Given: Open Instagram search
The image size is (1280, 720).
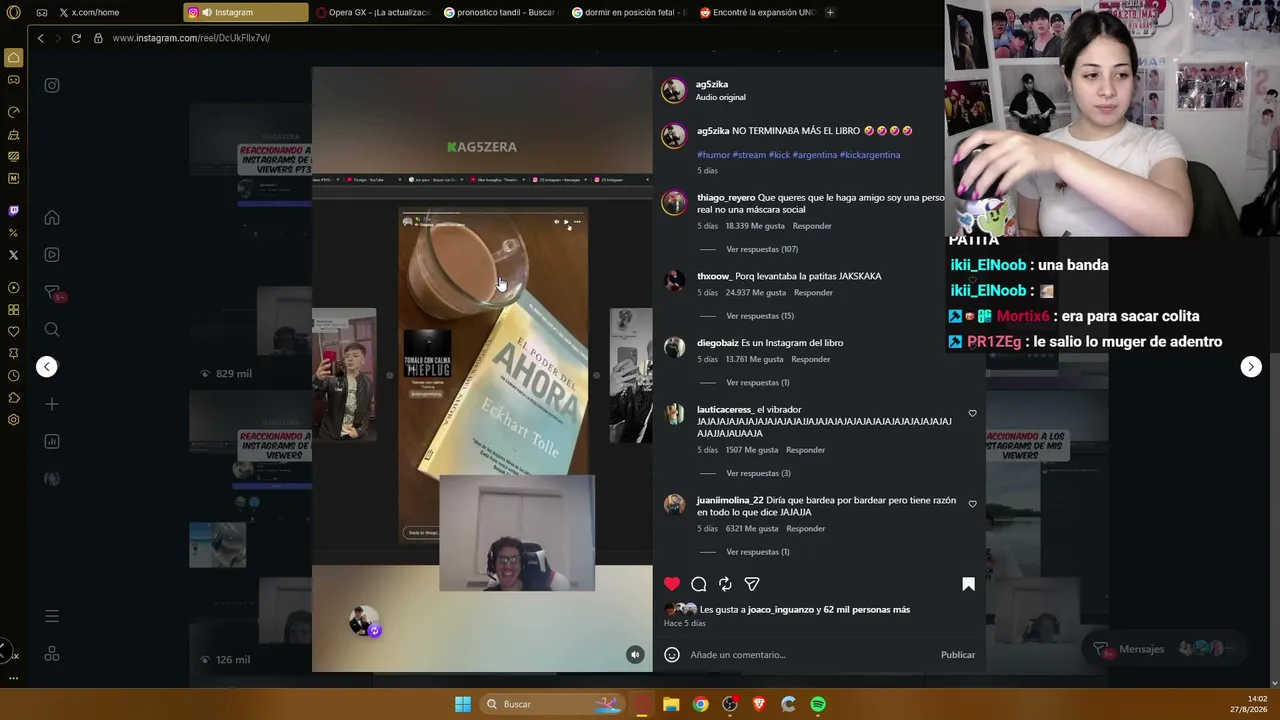Looking at the screenshot, I should (x=52, y=330).
